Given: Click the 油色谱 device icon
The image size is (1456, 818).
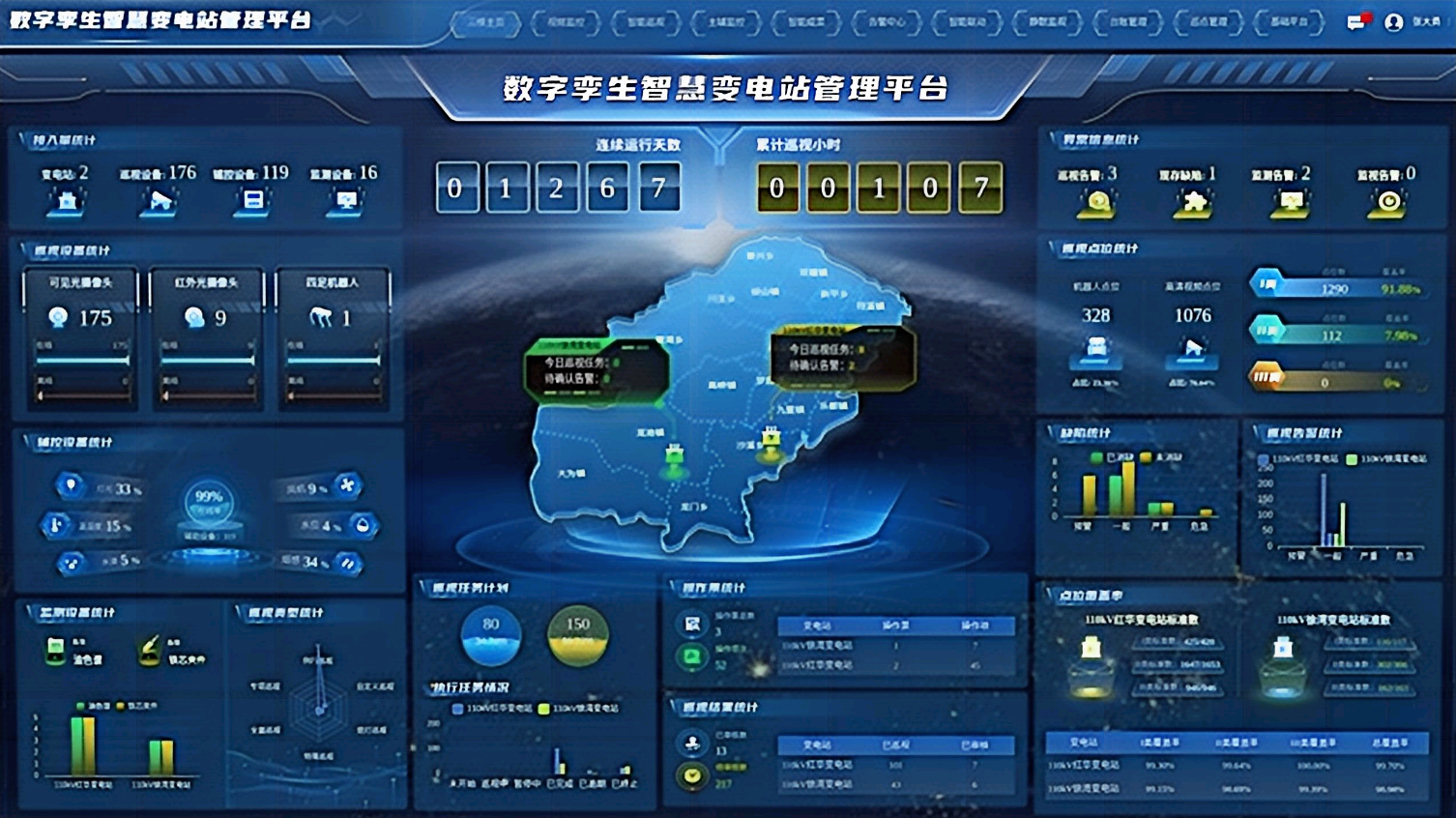Looking at the screenshot, I should point(56,650).
